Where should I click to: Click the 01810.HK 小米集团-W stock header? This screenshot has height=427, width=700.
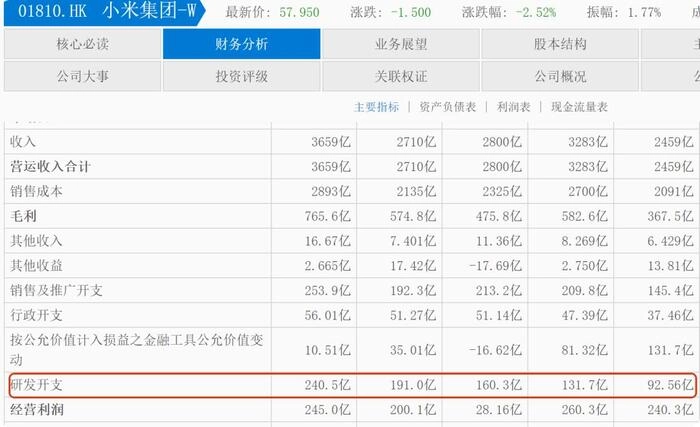(105, 12)
